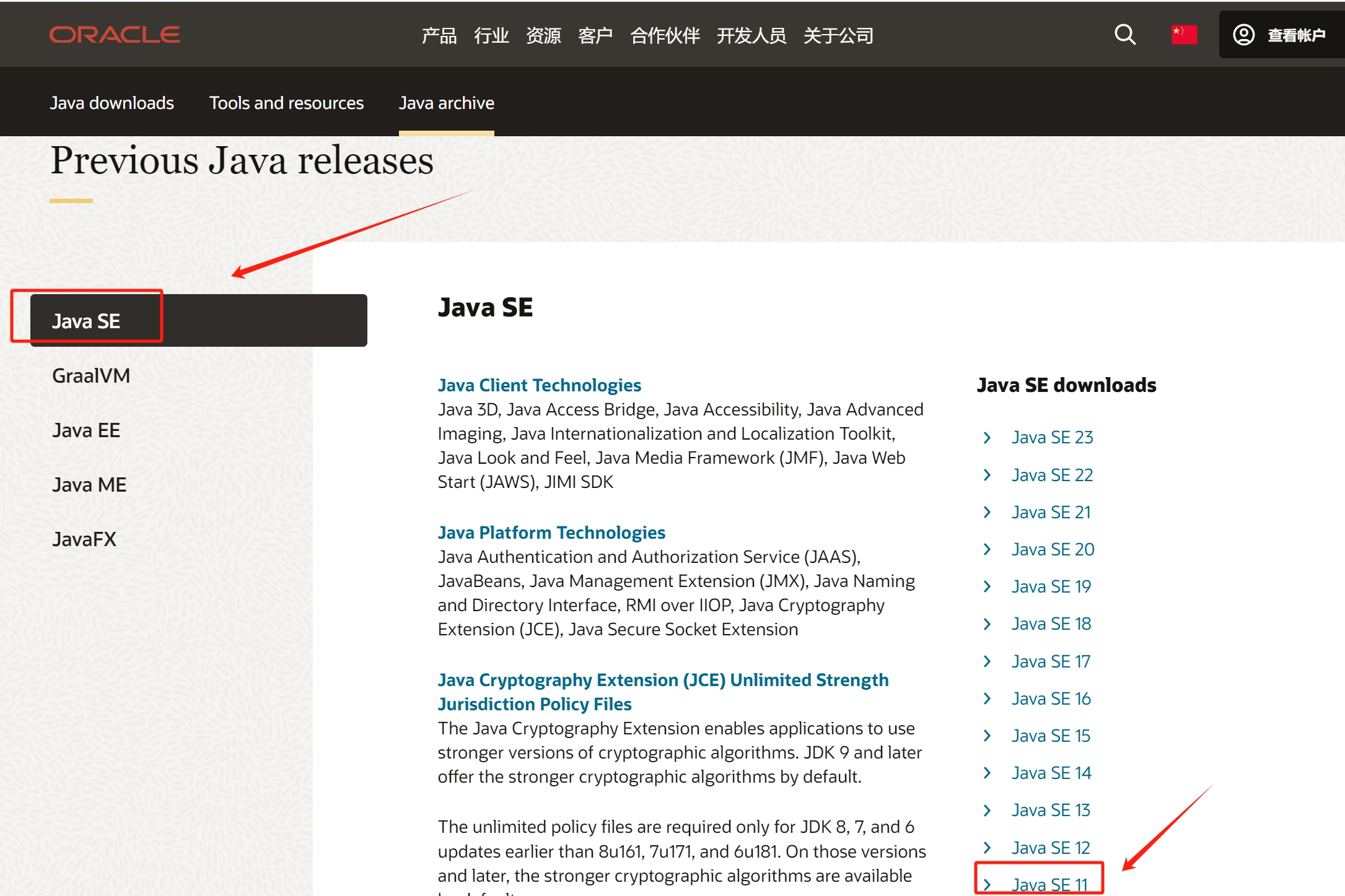Screen dimensions: 1345x896
Task: Click chevron beside Java SE 13
Action: (987, 810)
